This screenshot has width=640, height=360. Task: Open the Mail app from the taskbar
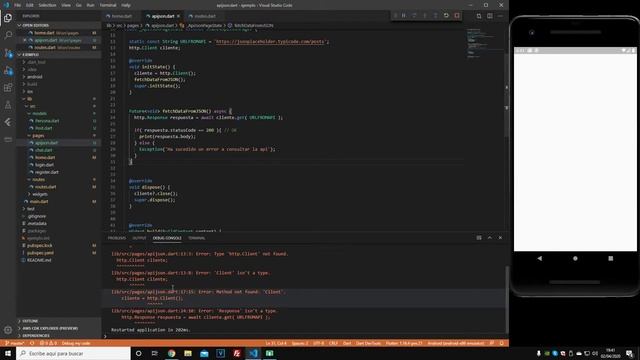point(204,353)
